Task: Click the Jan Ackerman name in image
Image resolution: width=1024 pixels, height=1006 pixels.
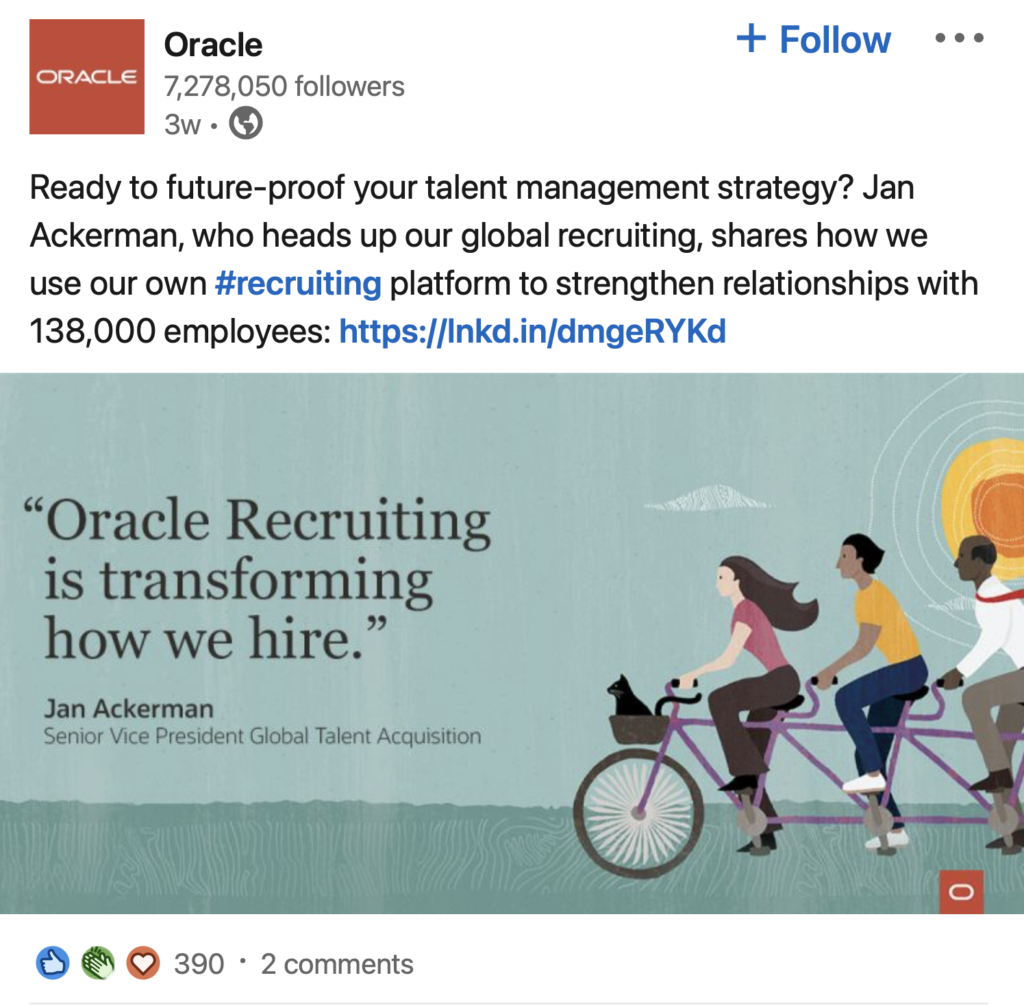Action: 129,708
